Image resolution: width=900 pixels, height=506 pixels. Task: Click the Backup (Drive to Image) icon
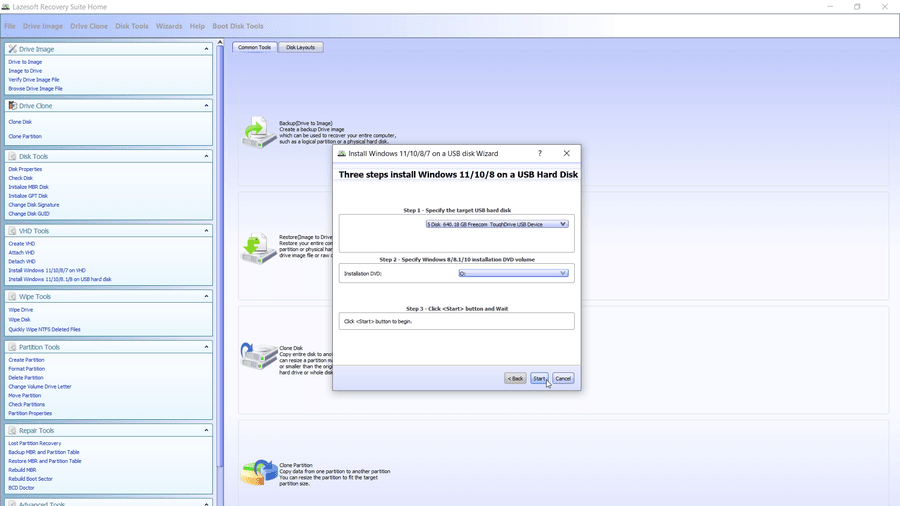pos(259,133)
